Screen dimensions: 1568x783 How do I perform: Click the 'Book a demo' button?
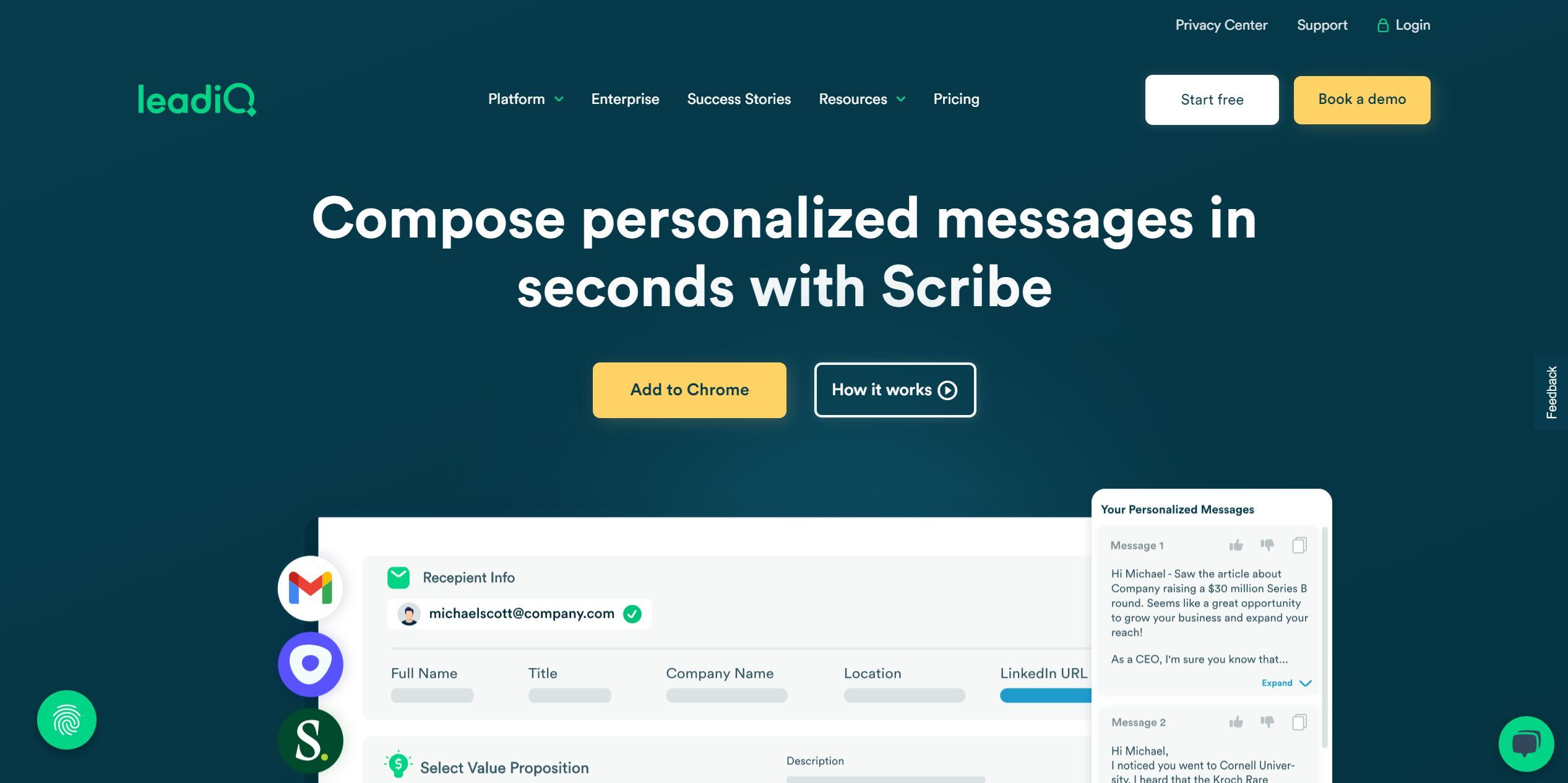(x=1362, y=99)
